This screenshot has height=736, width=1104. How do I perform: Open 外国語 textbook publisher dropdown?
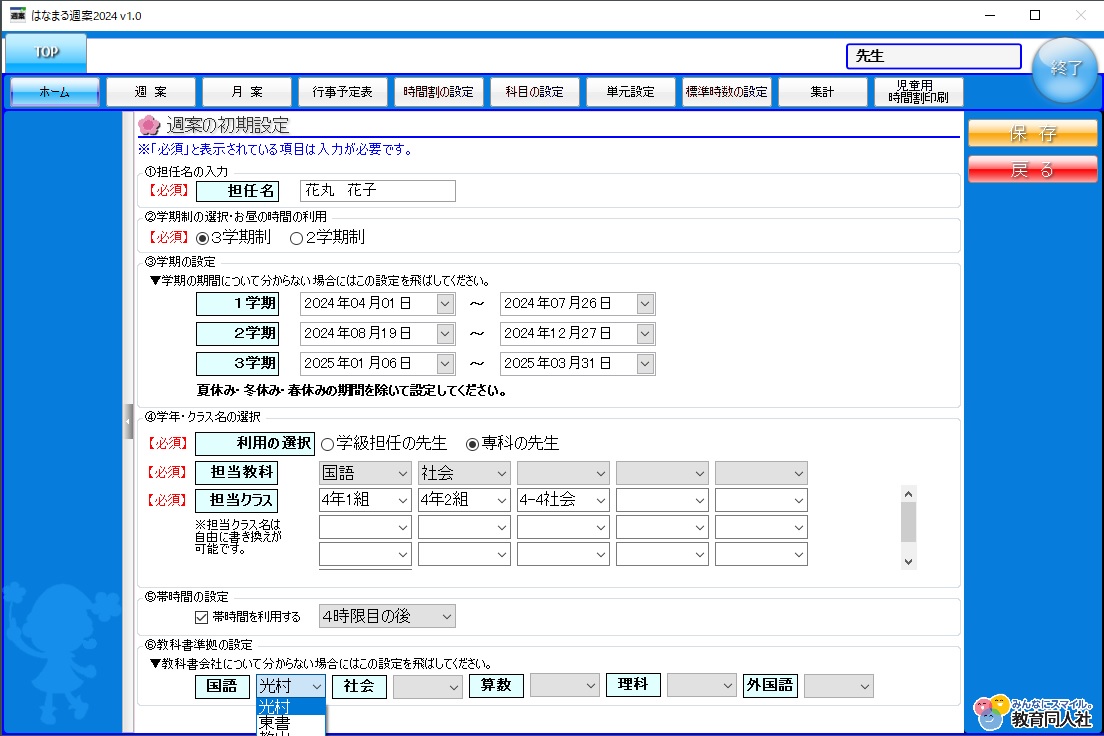tap(839, 687)
